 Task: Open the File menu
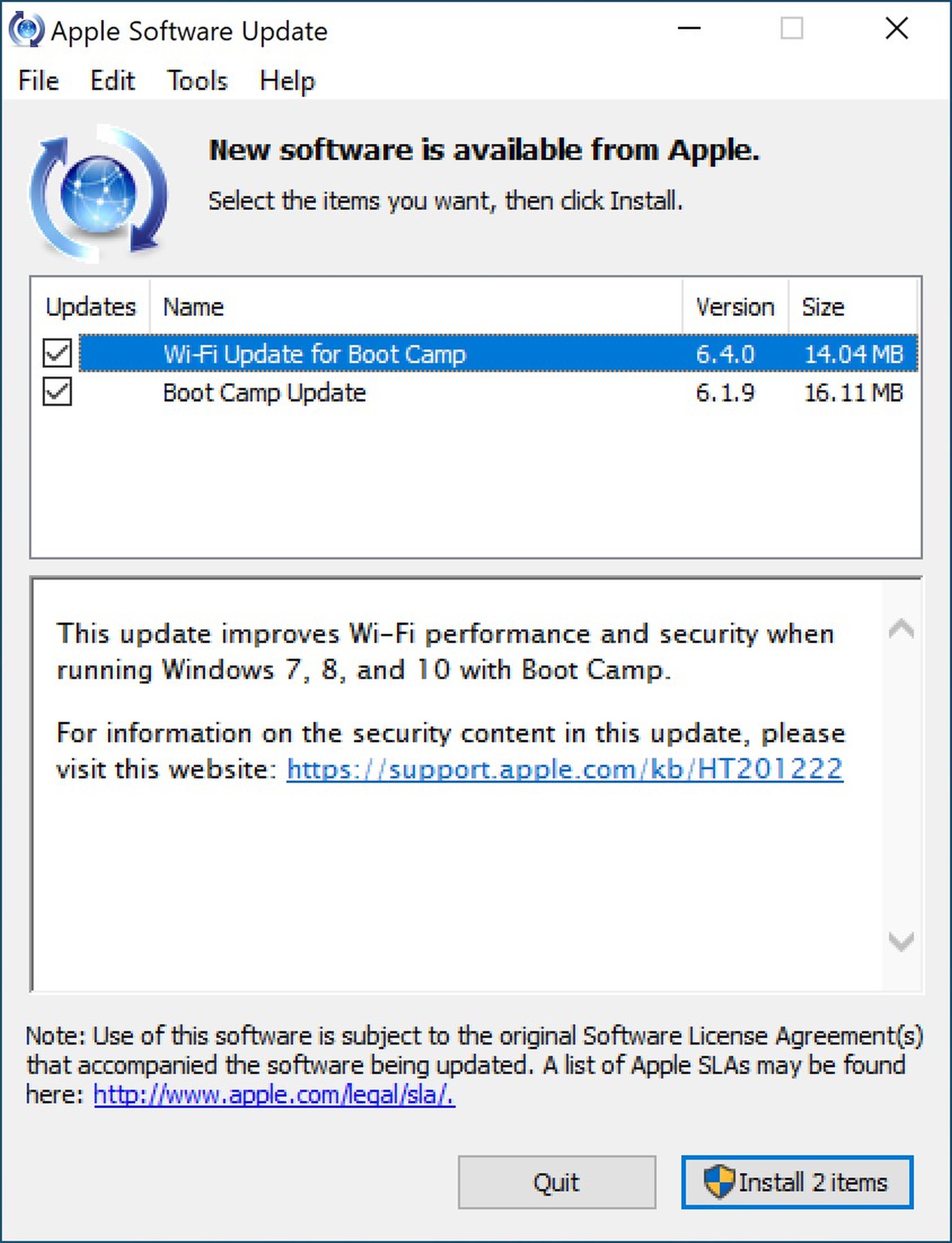(39, 81)
